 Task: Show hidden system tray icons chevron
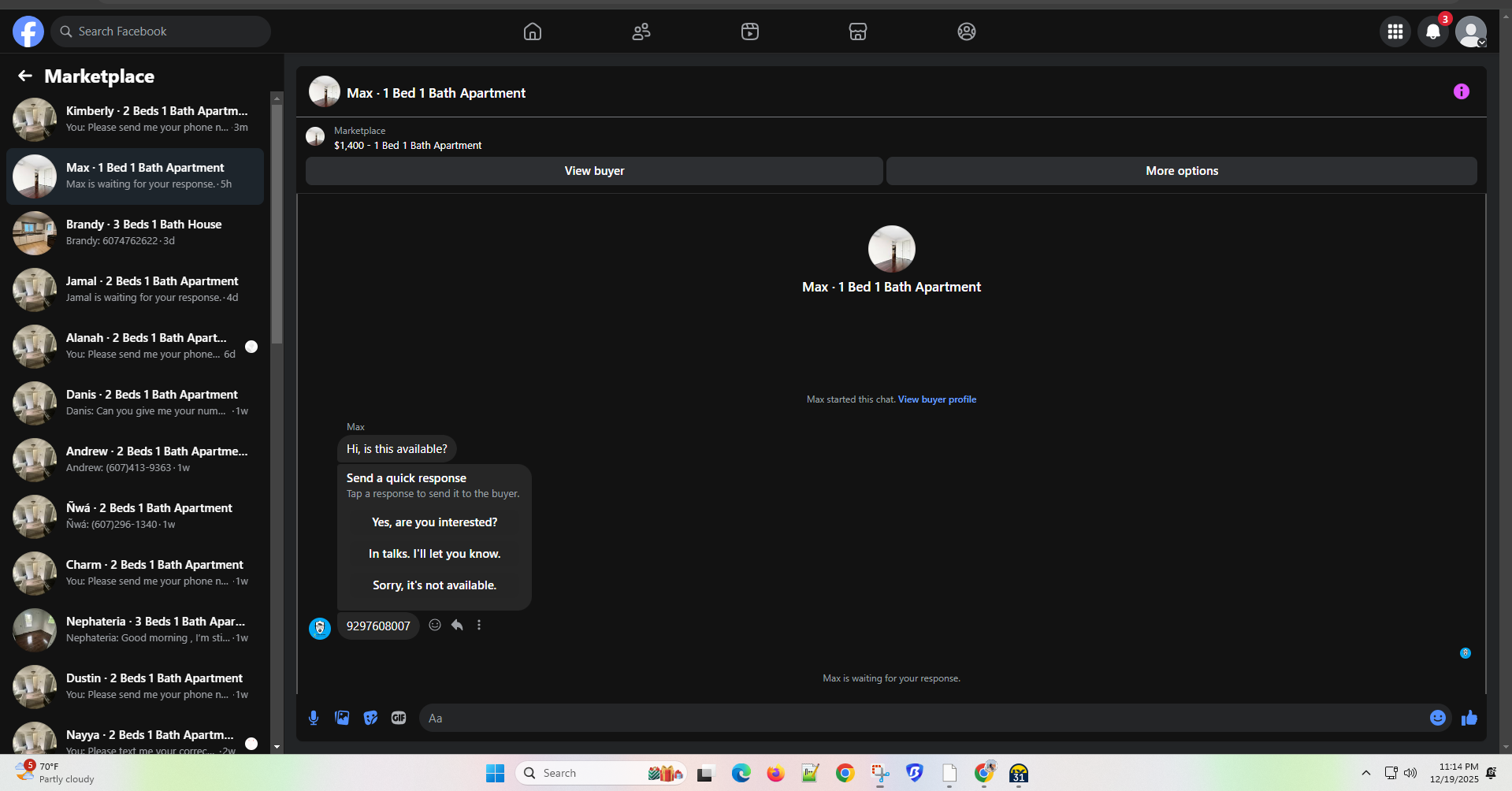(1366, 773)
